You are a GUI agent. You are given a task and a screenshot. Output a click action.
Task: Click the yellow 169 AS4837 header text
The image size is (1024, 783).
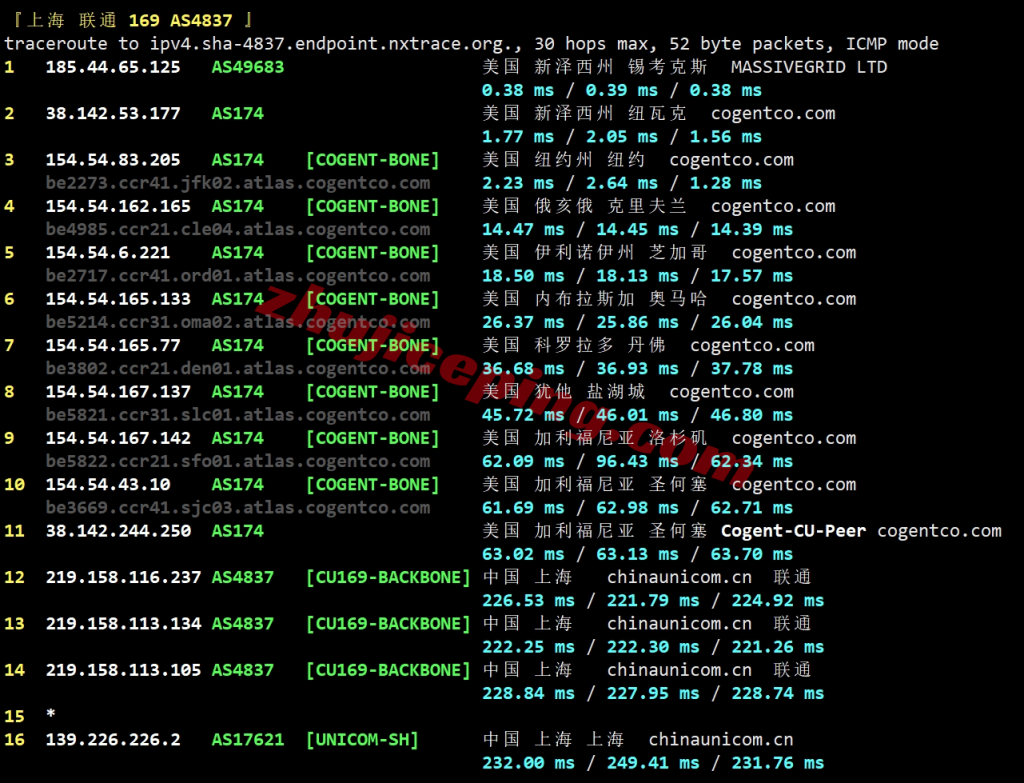(x=185, y=20)
